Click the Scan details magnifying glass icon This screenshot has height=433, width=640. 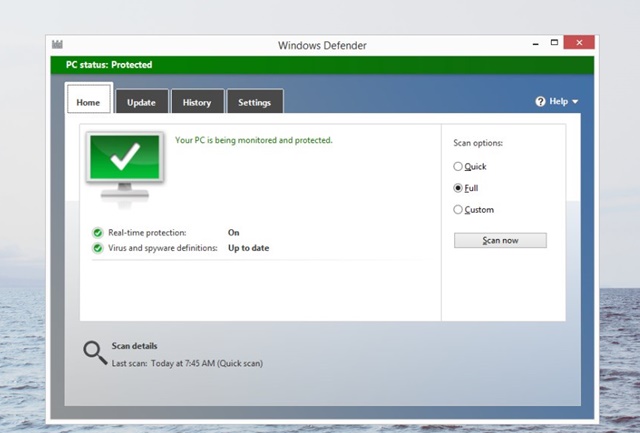pyautogui.click(x=94, y=352)
